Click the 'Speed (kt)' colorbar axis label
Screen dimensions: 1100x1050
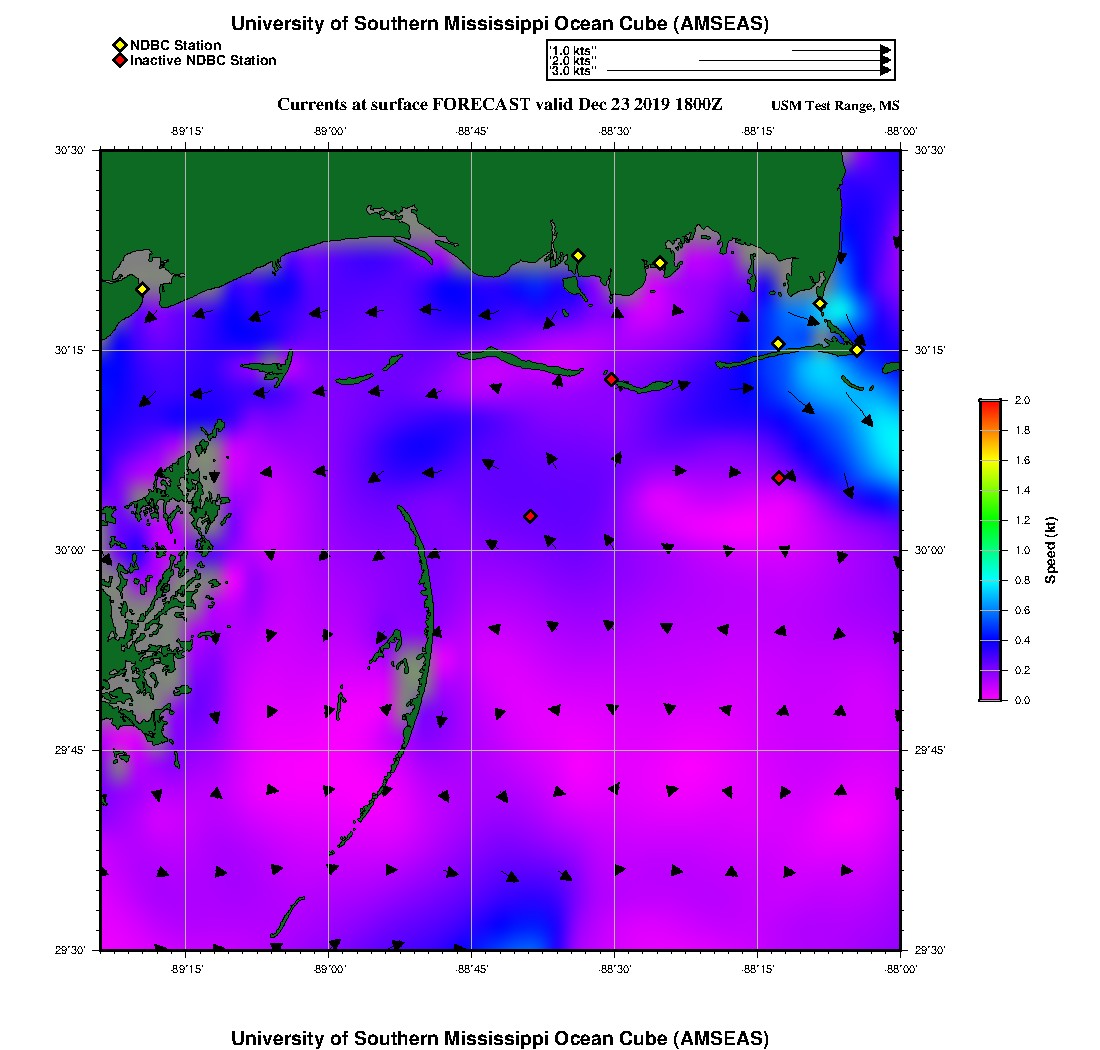(x=1051, y=550)
